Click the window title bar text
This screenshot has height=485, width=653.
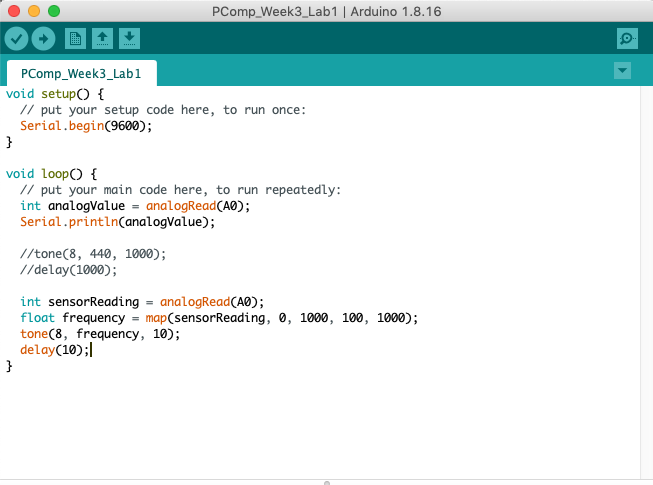(327, 11)
